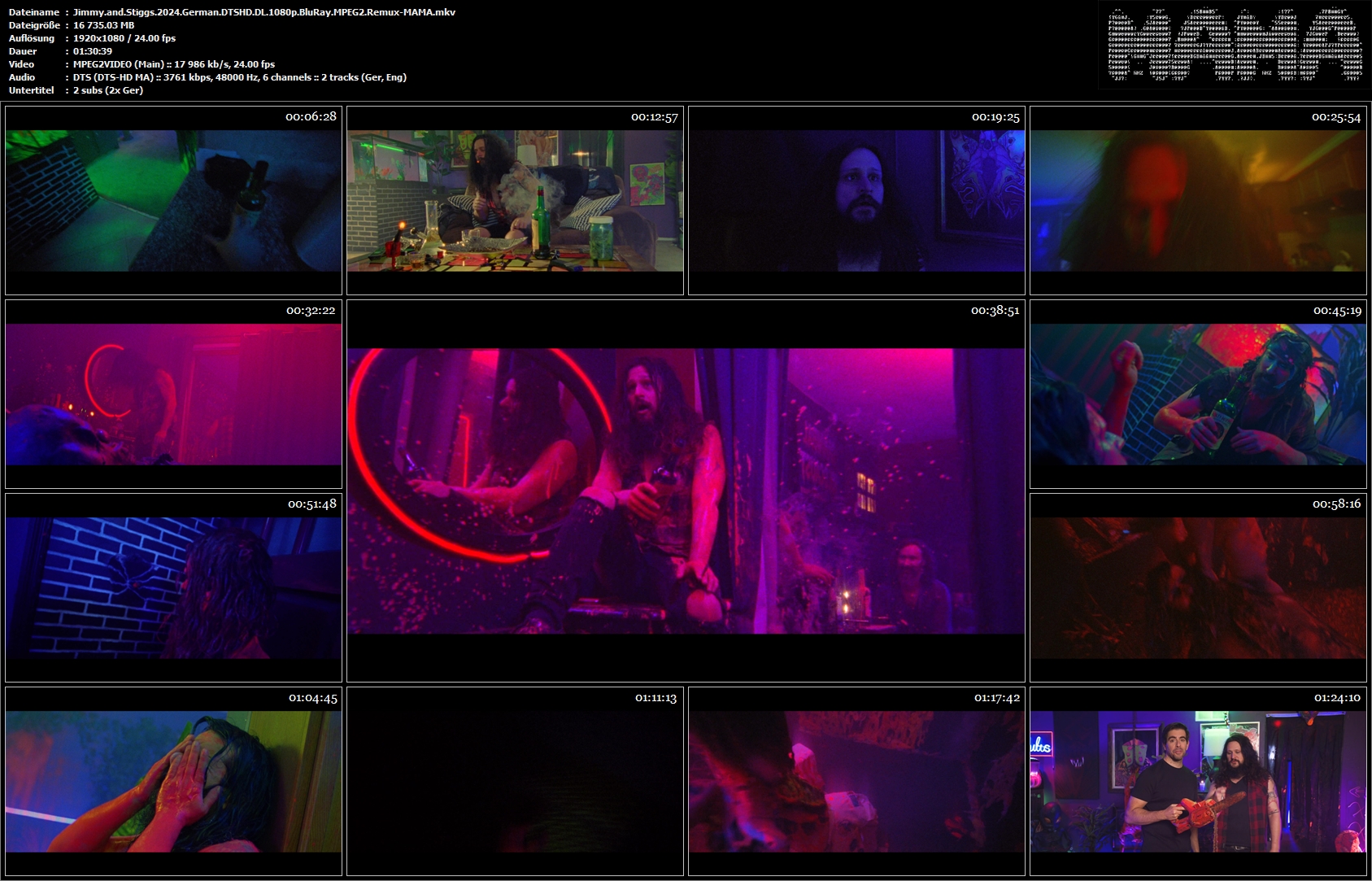Click the Video label in the header

22,64
